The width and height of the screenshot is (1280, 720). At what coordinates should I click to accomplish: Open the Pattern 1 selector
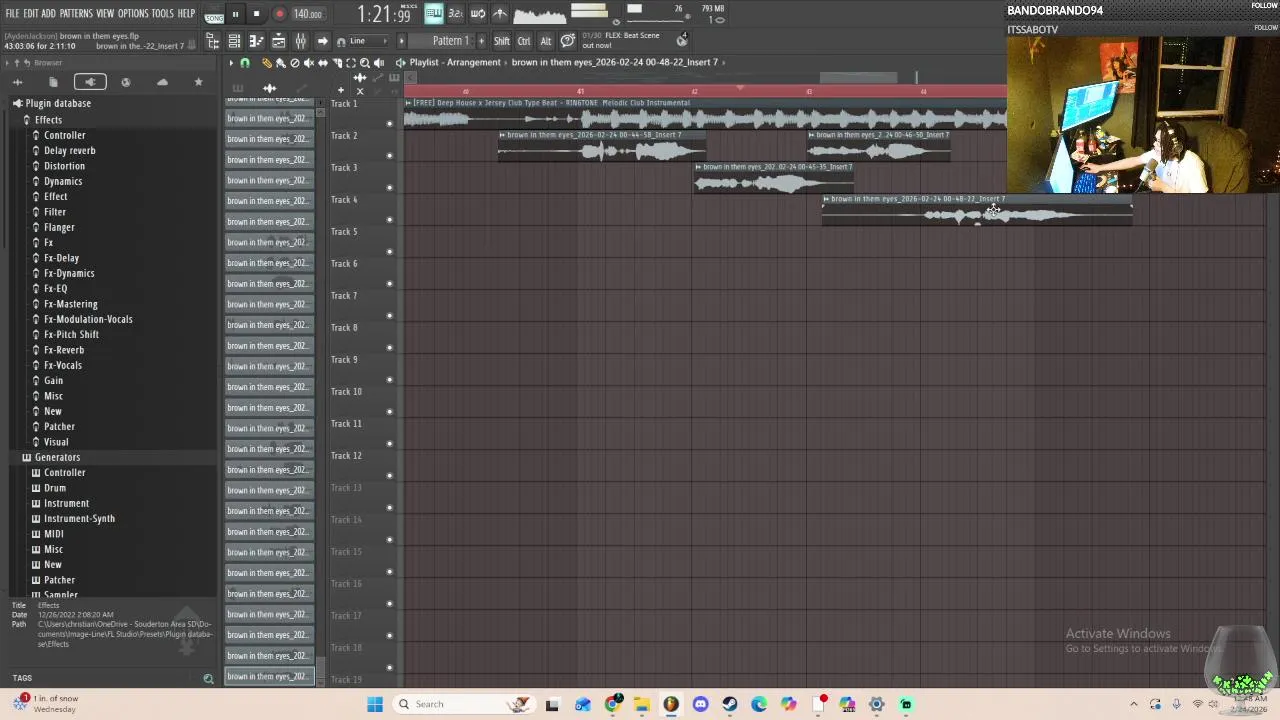coord(451,41)
